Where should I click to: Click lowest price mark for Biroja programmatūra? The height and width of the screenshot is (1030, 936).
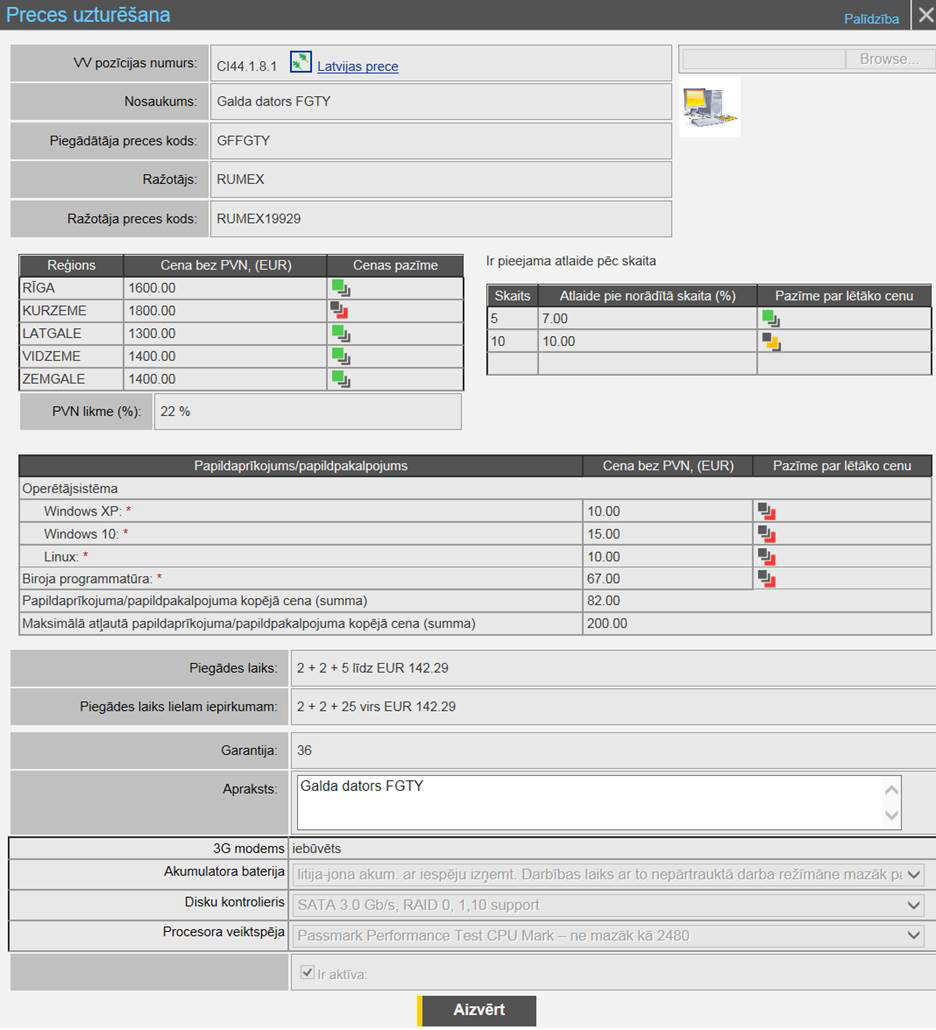click(x=767, y=578)
